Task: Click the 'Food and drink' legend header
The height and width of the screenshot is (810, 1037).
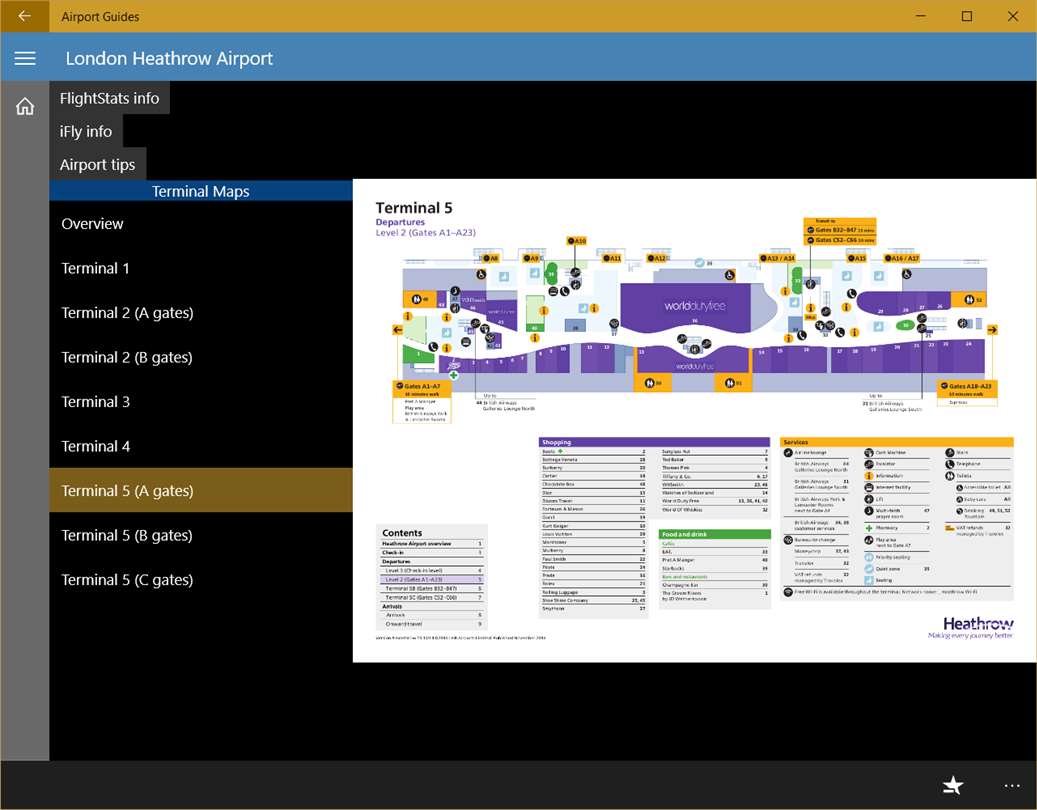Action: pyautogui.click(x=714, y=534)
